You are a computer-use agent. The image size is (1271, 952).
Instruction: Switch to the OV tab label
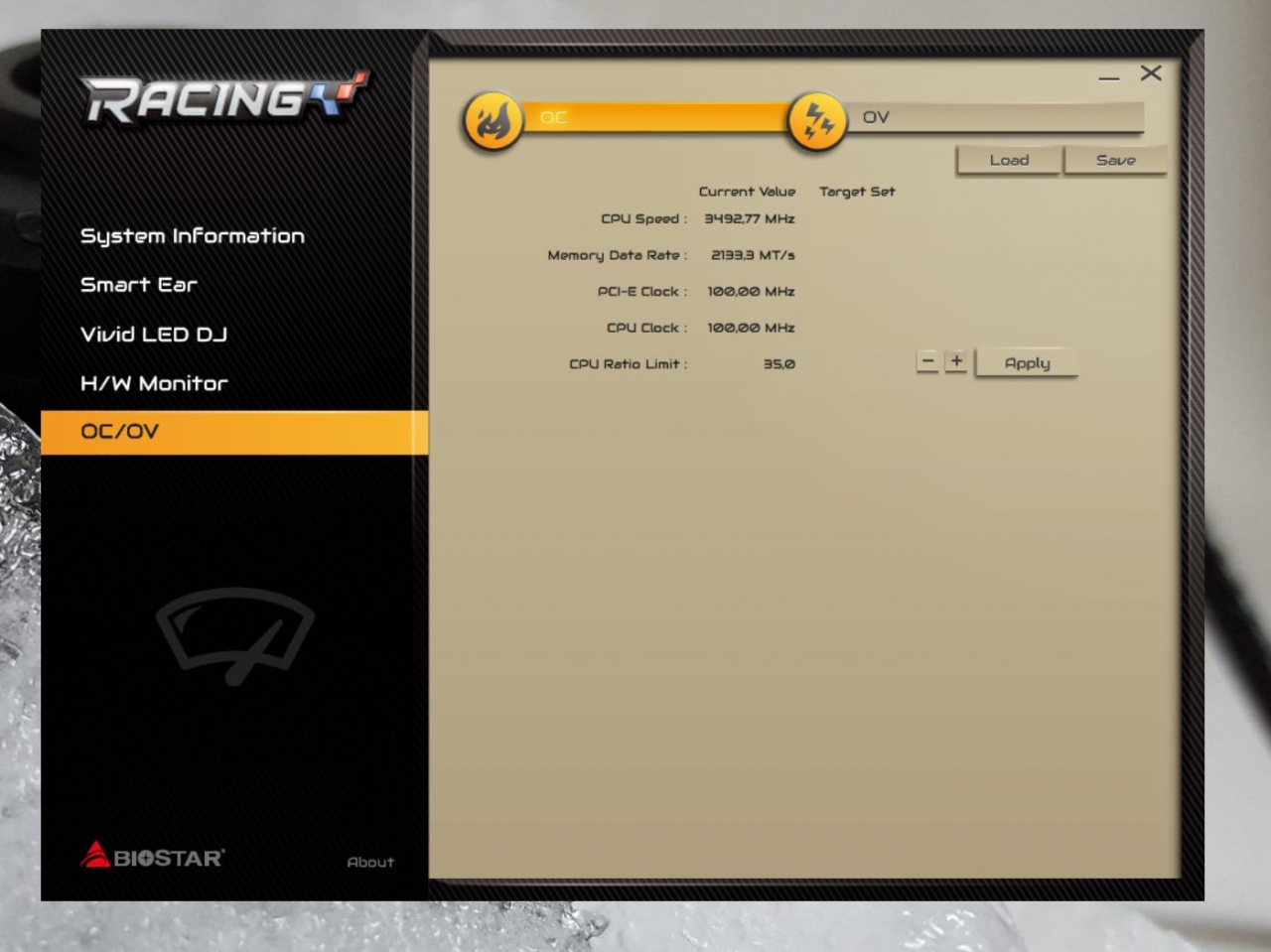point(876,117)
